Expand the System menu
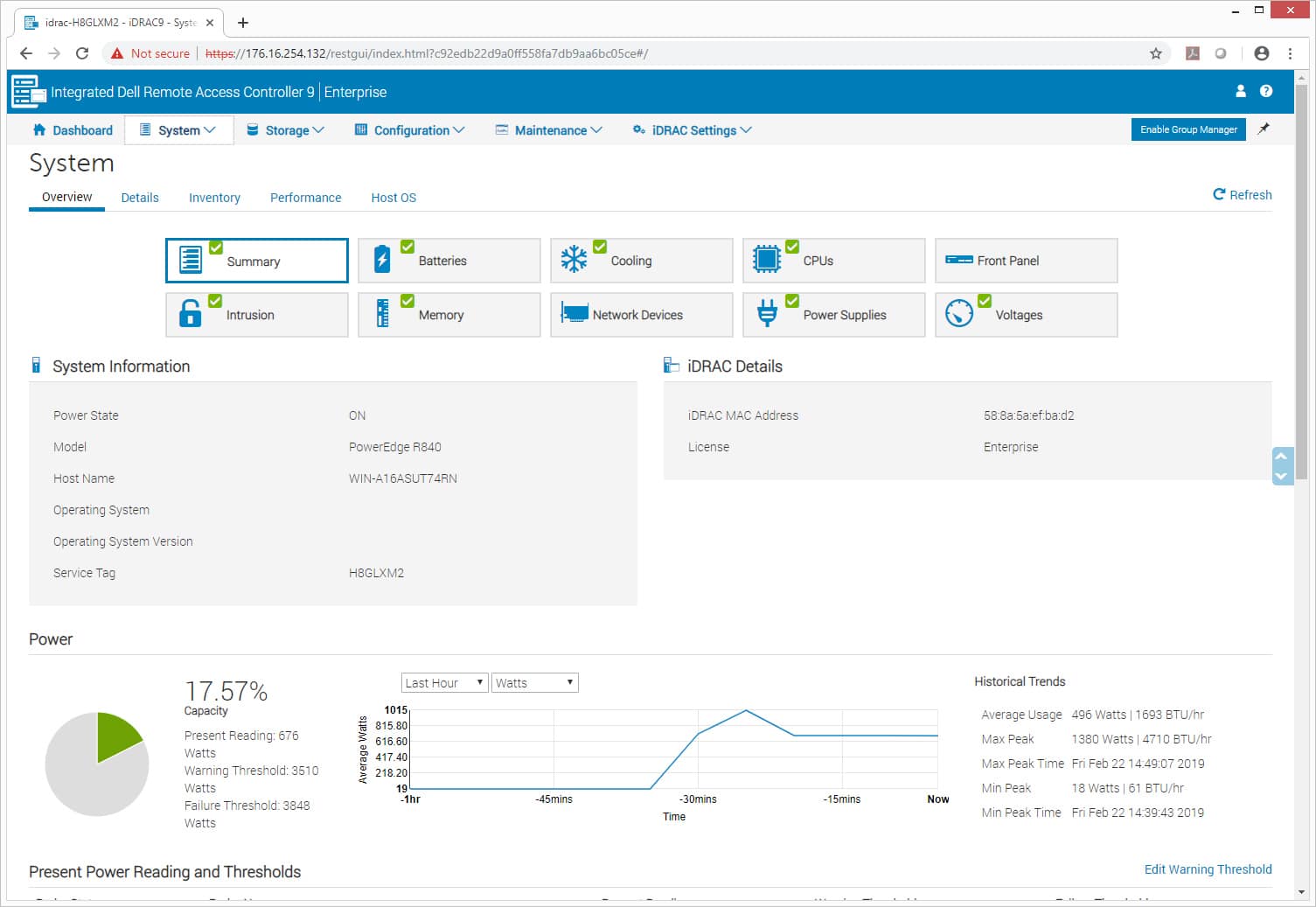Viewport: 1316px width, 907px height. coord(178,130)
